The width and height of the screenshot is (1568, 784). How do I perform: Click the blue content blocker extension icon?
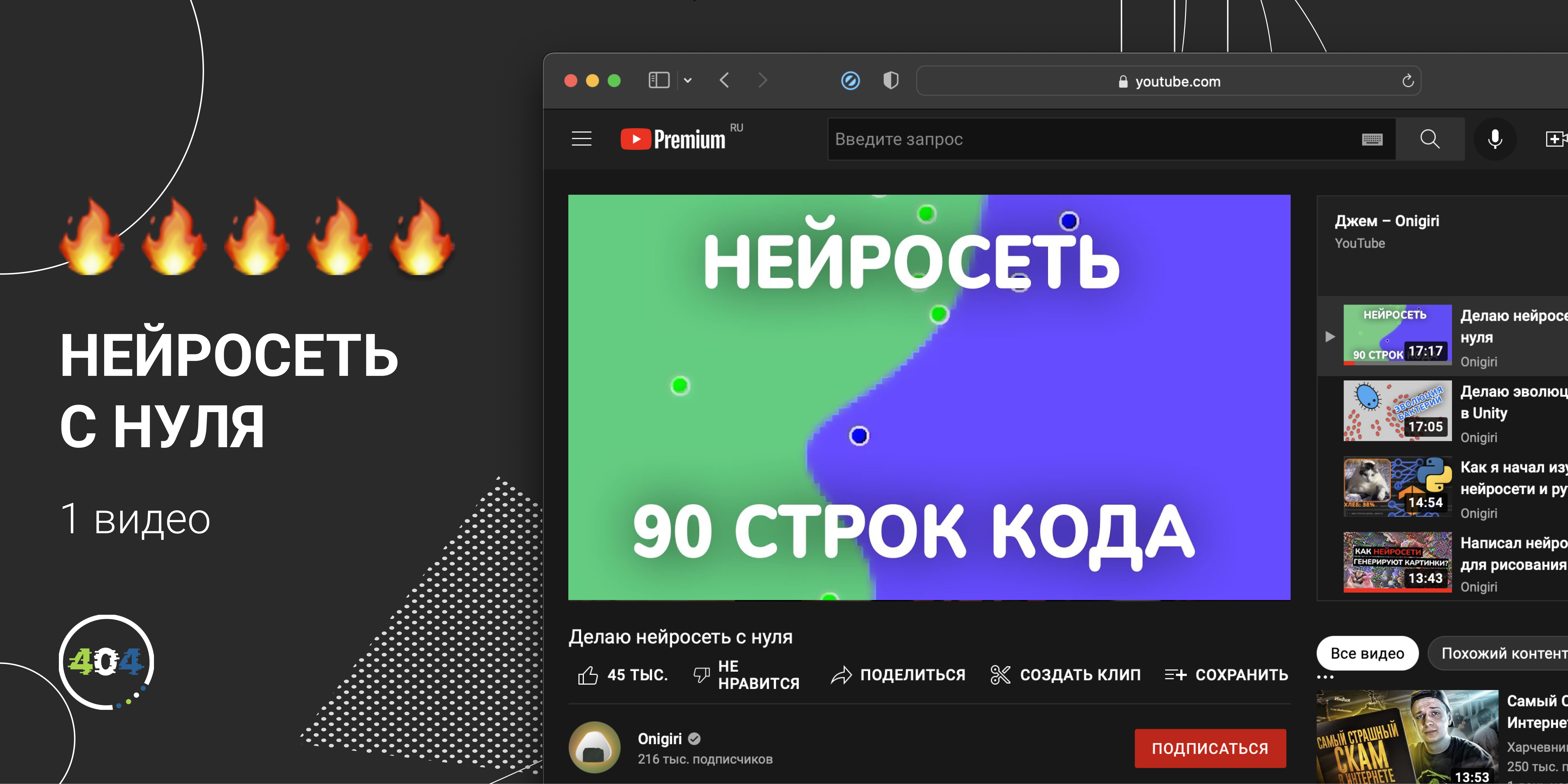click(850, 80)
